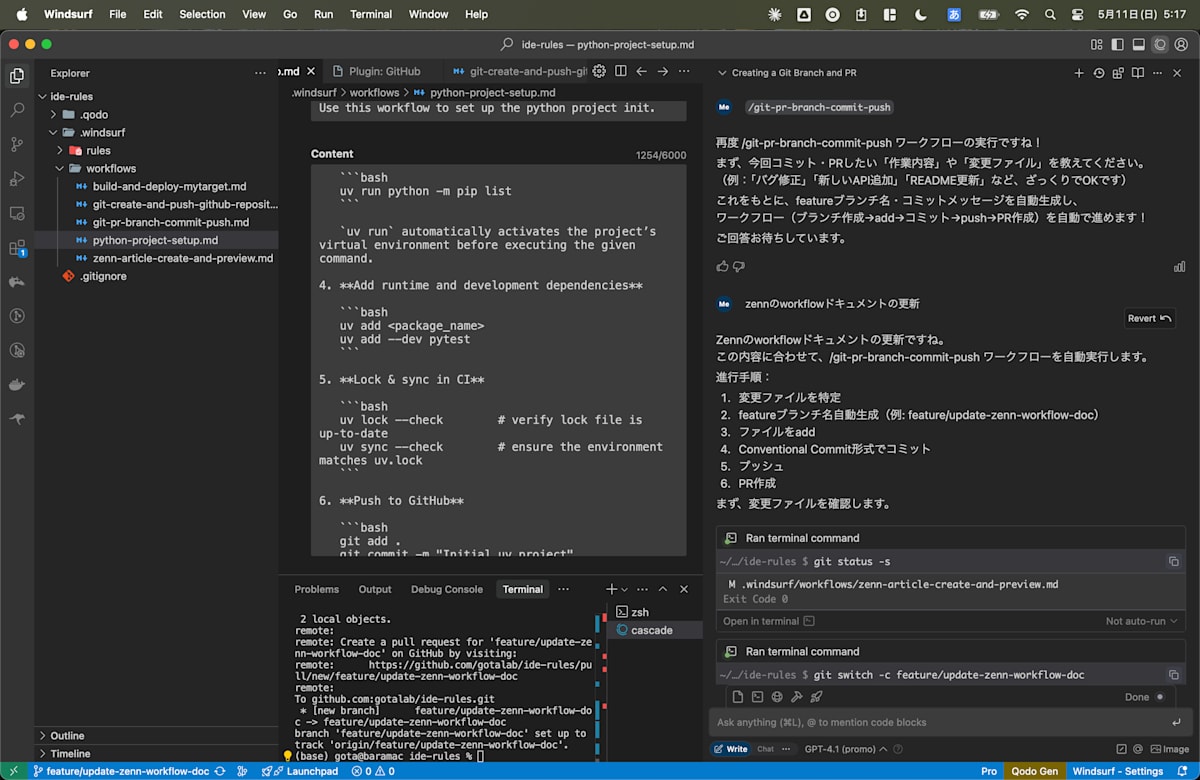Navigate back using the left arrow
The width and height of the screenshot is (1200, 780).
coord(642,71)
